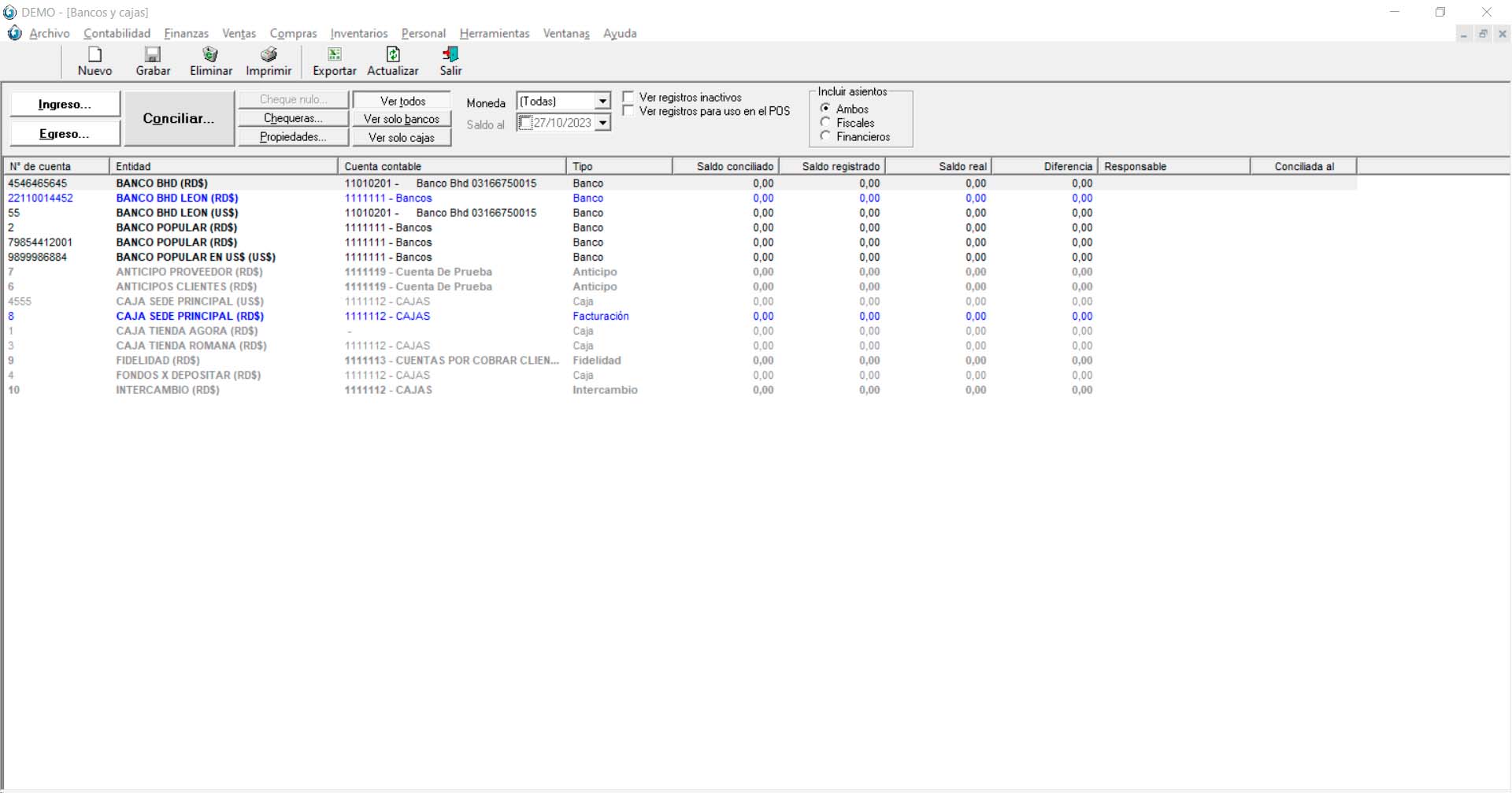Select the BANCO POPULAR EN US$ row
This screenshot has height=793, width=1512.
pos(195,258)
